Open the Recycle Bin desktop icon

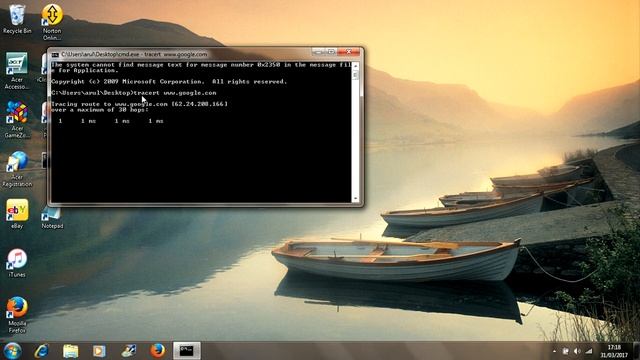point(17,19)
